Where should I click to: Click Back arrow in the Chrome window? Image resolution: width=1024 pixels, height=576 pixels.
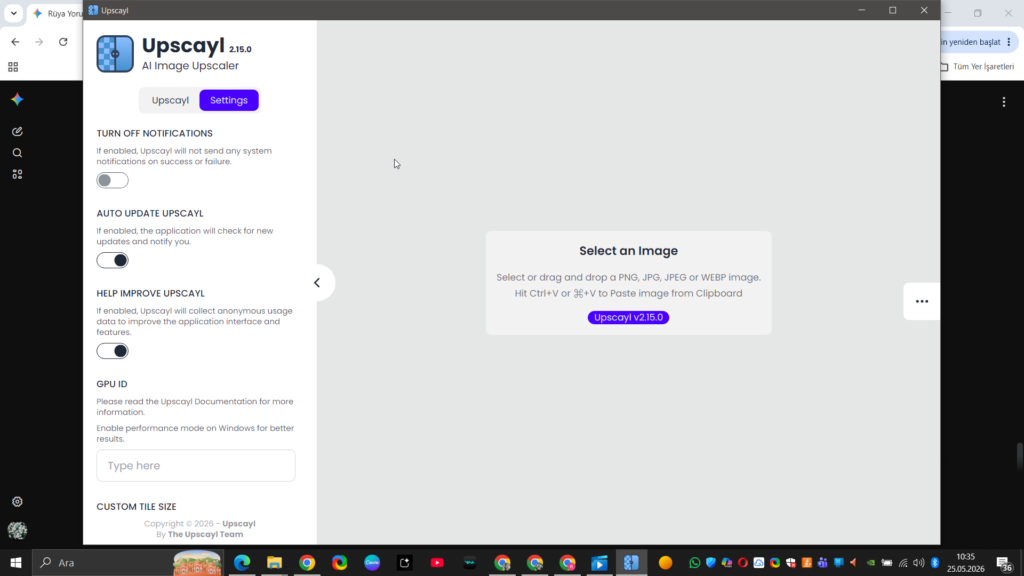[16, 42]
